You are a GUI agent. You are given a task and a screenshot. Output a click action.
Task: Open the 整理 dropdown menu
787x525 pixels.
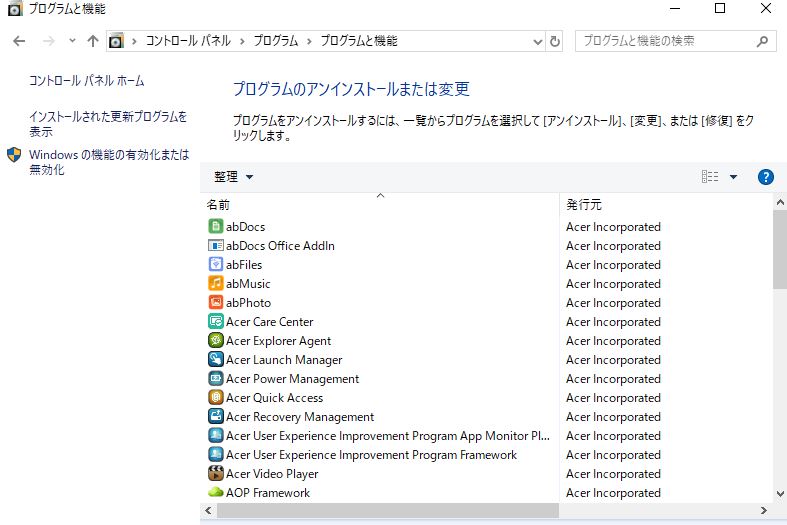pos(233,177)
